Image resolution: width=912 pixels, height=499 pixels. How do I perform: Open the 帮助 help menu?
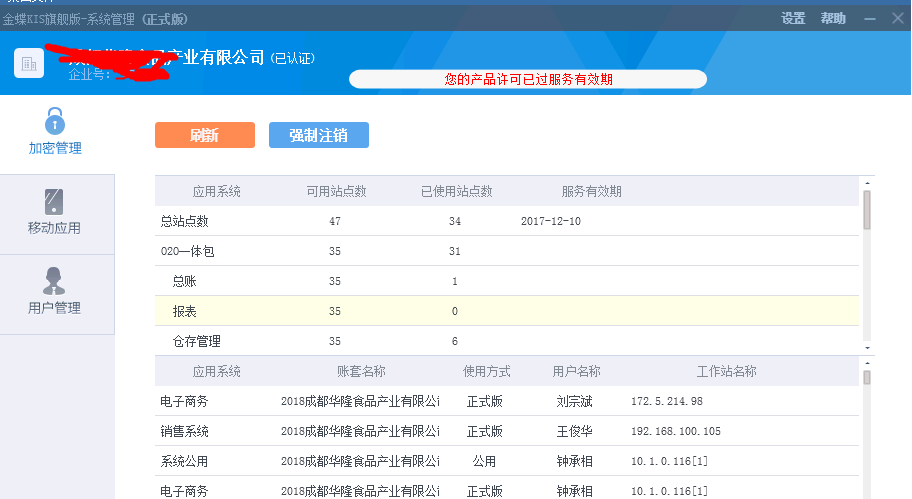click(x=833, y=19)
